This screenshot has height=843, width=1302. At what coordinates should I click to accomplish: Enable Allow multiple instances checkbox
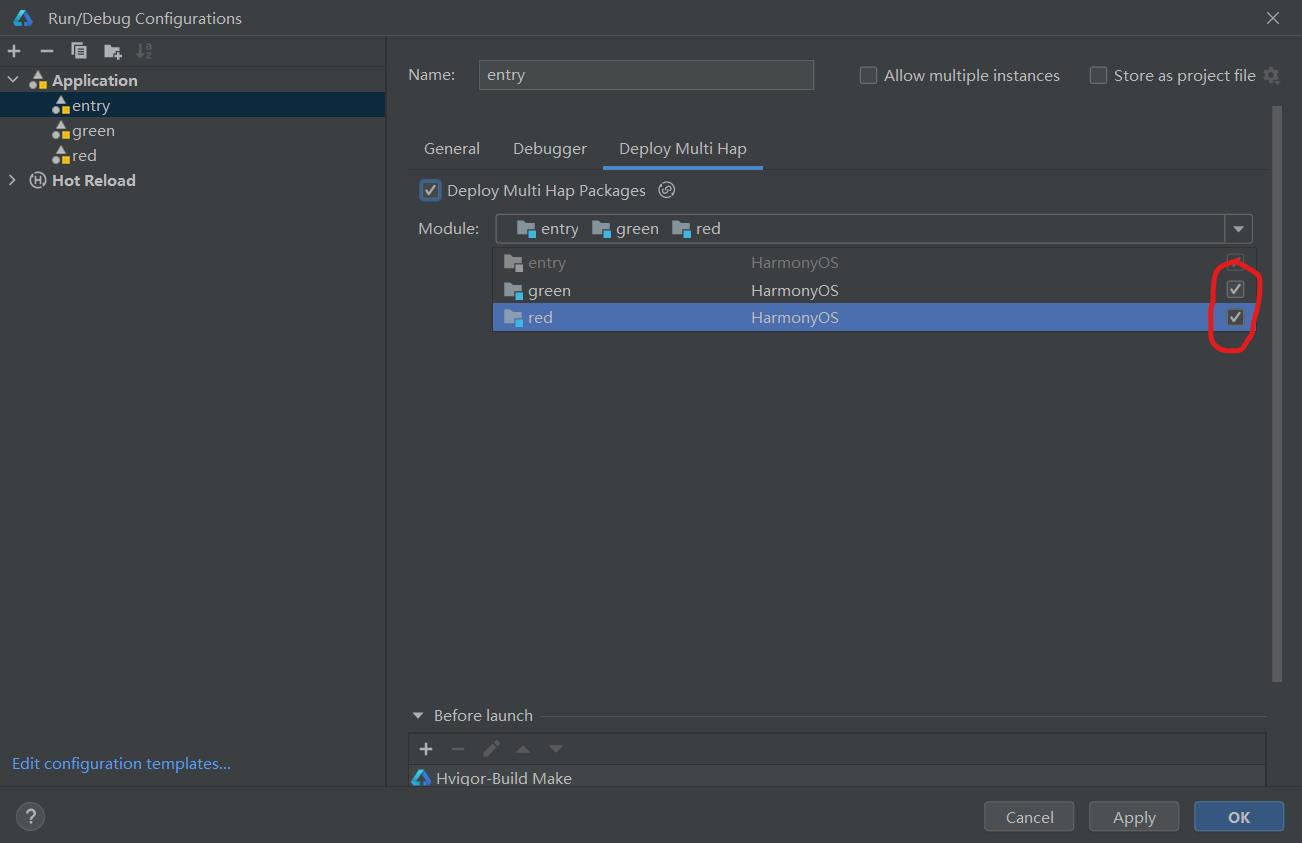tap(868, 75)
